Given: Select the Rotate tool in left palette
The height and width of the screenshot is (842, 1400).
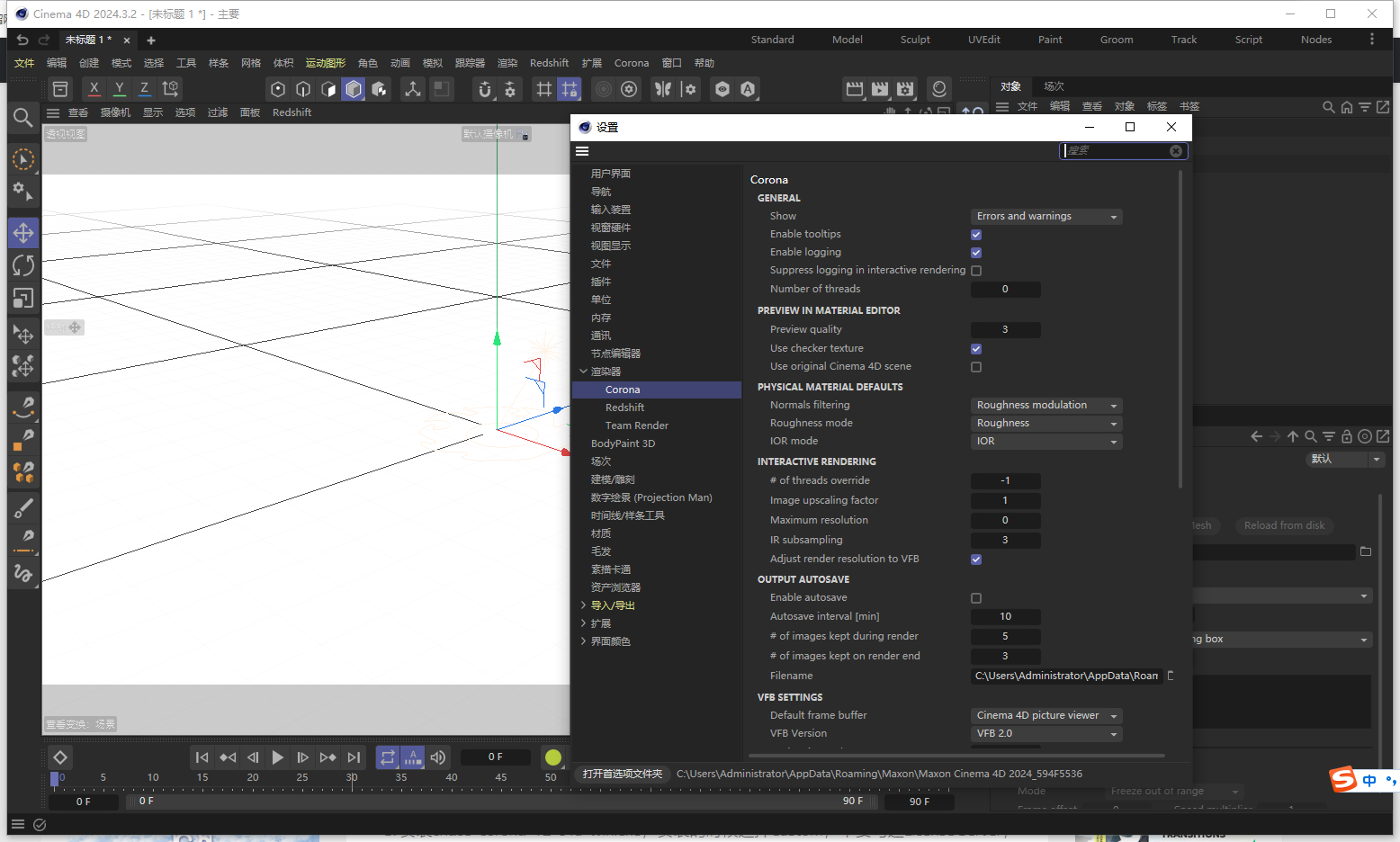Looking at the screenshot, I should (x=23, y=265).
